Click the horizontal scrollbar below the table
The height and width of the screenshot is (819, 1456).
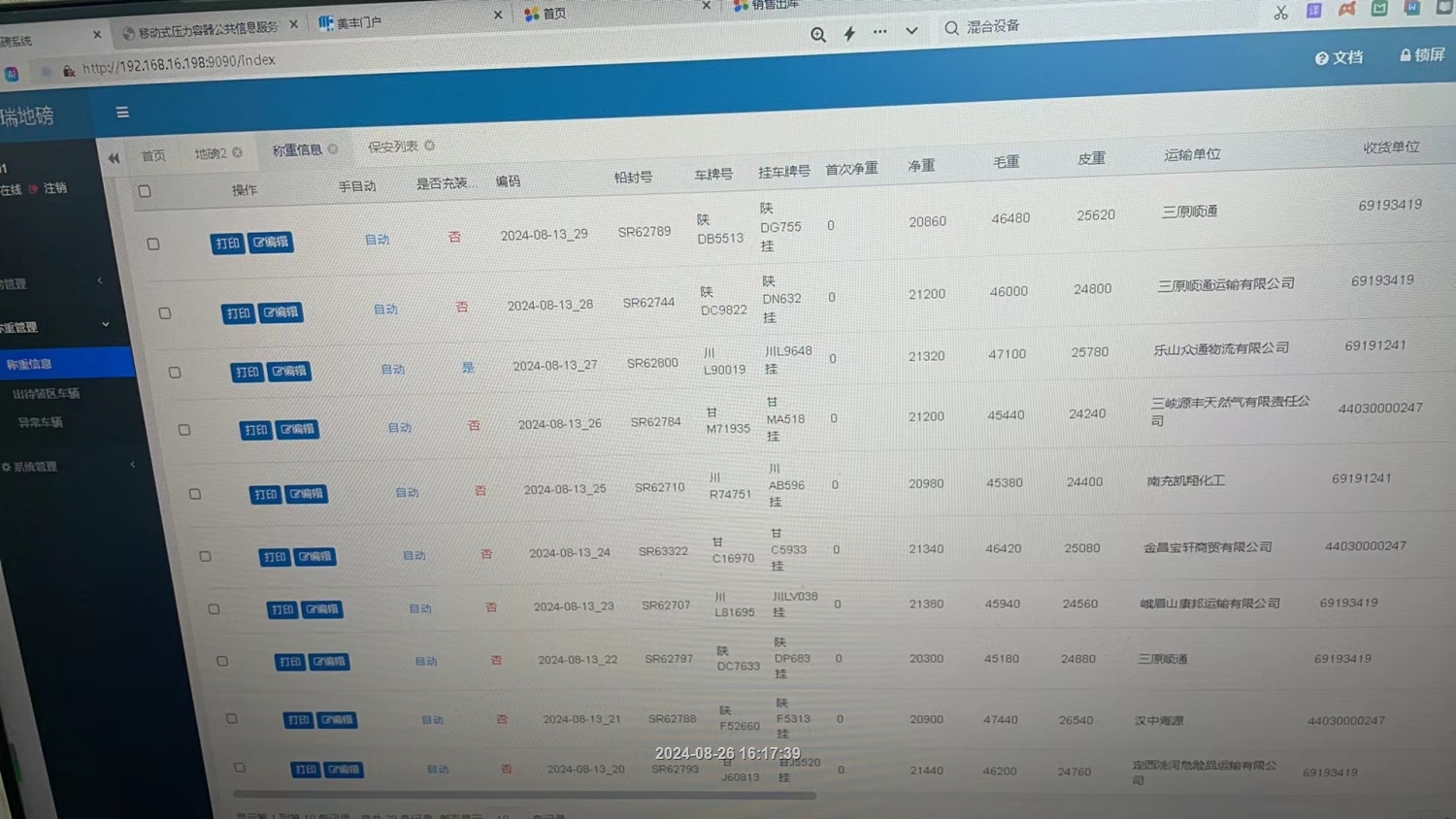click(524, 796)
